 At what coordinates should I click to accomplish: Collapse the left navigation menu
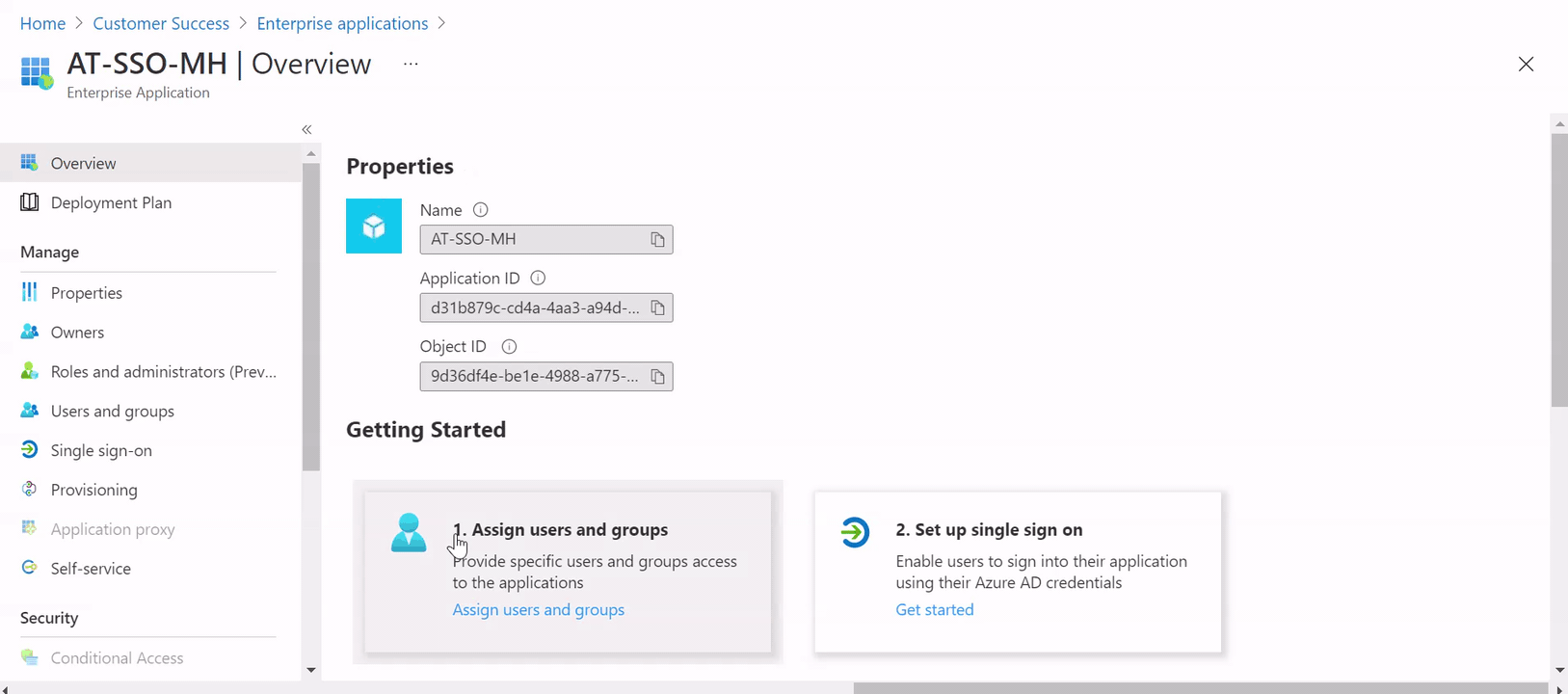coord(306,129)
